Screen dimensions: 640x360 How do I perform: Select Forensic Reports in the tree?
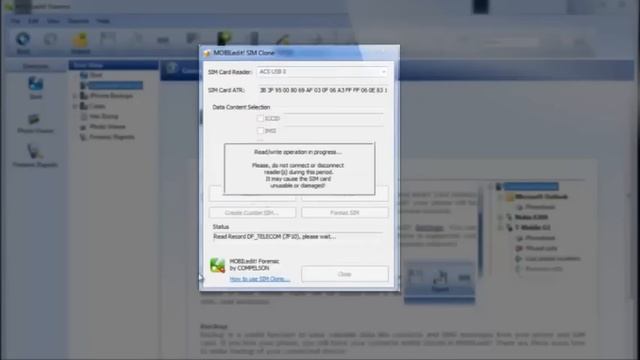pyautogui.click(x=112, y=137)
